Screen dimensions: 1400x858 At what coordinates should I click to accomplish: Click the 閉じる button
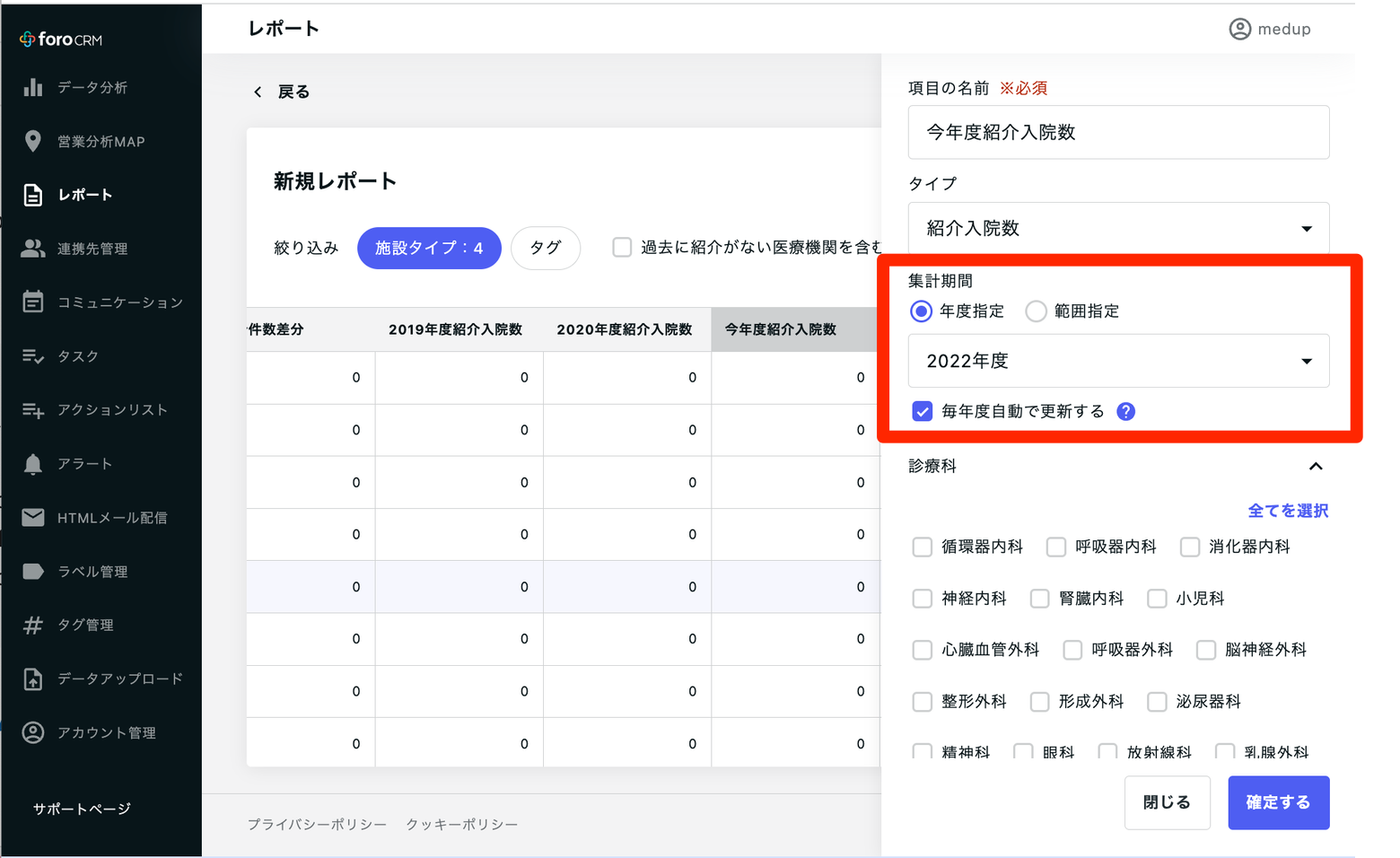click(x=1167, y=802)
